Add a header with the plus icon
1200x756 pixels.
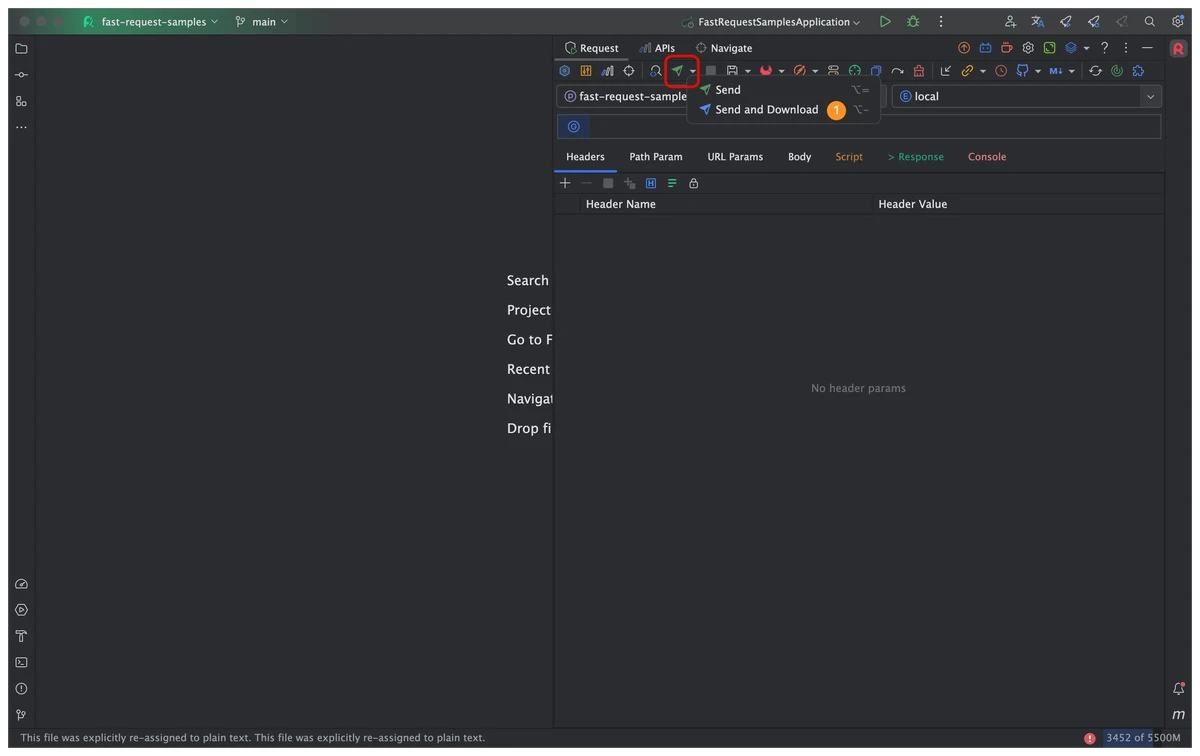(x=565, y=183)
